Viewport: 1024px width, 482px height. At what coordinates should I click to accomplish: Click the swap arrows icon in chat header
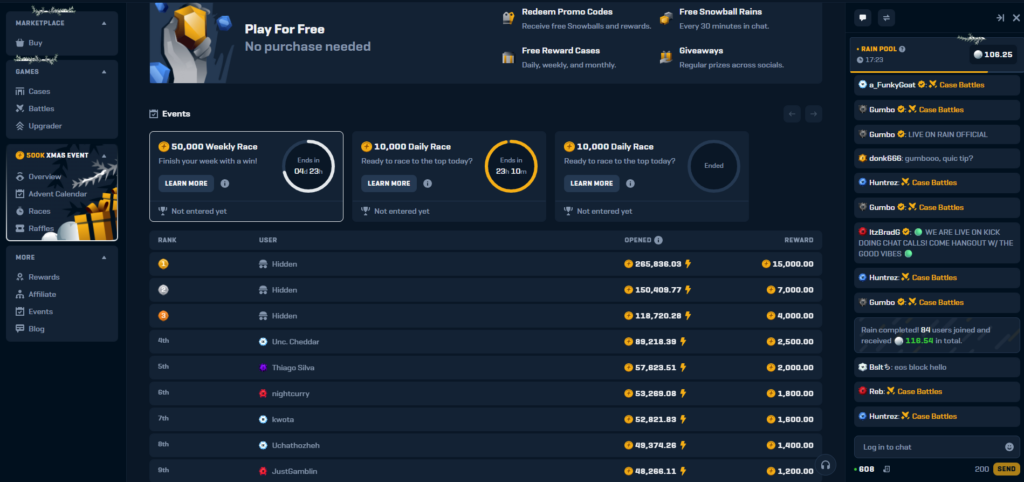tap(886, 18)
